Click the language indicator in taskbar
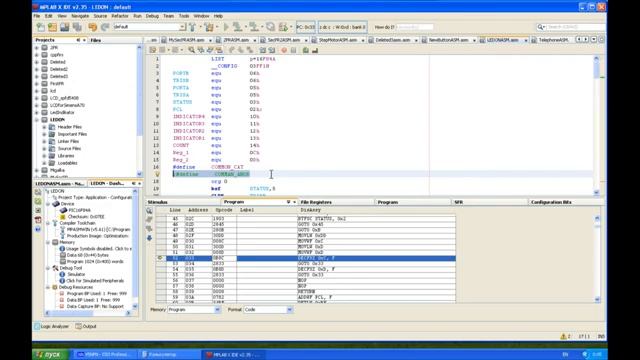The image size is (640, 360). coord(565,355)
